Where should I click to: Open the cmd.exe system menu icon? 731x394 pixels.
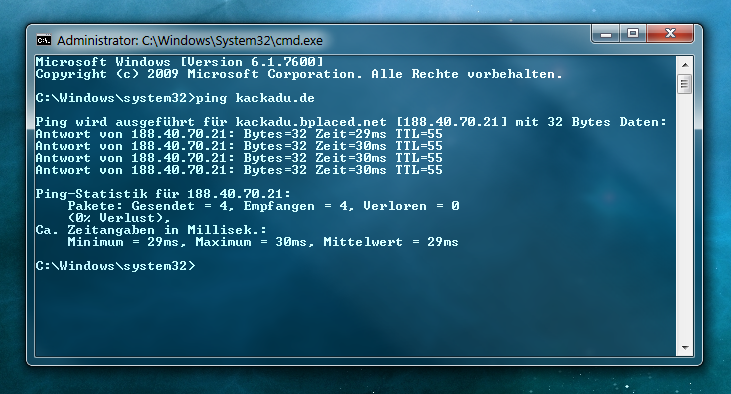click(44, 41)
